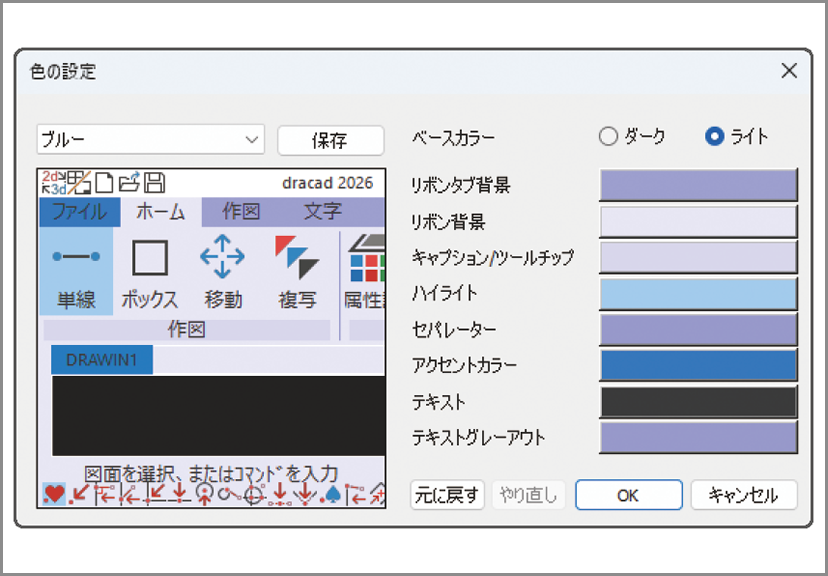828x576 pixels.
Task: Open the ファイル tab in the preview
Action: (78, 213)
